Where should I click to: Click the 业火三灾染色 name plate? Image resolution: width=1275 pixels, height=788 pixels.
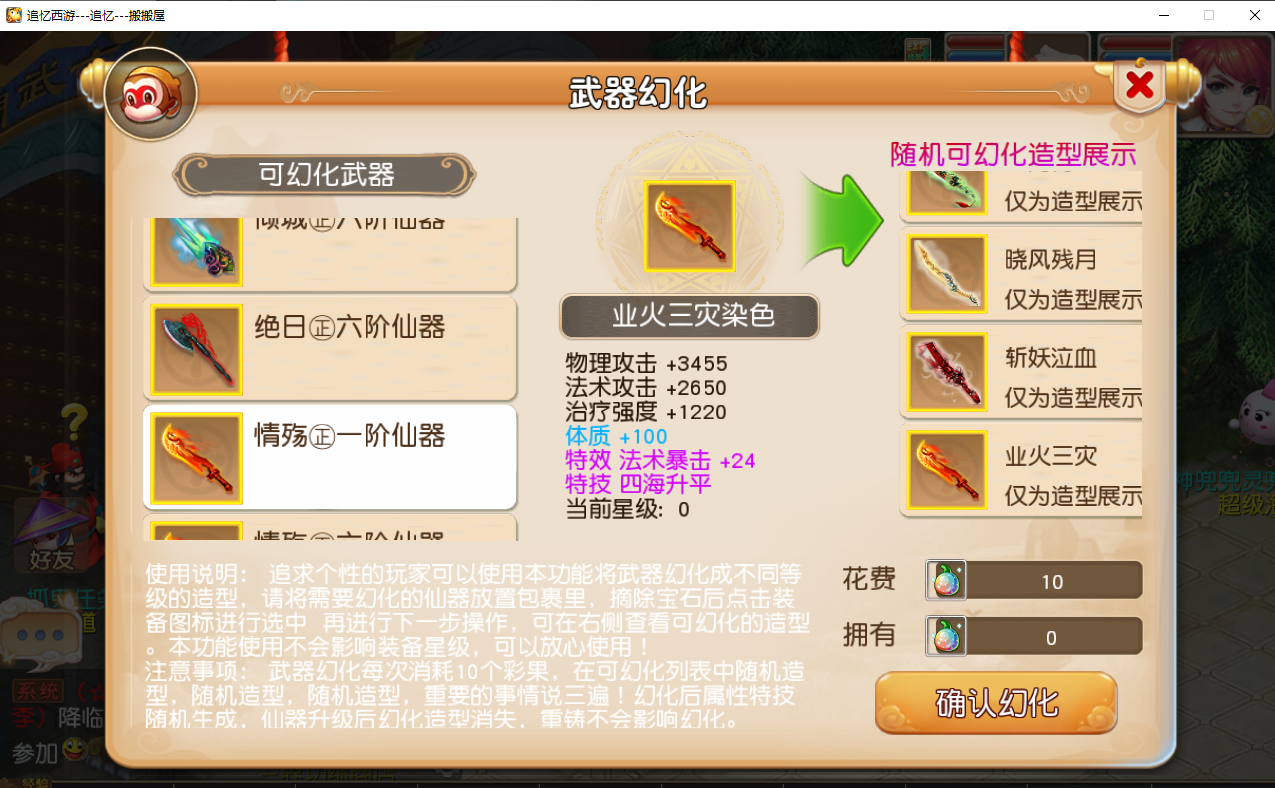(689, 317)
